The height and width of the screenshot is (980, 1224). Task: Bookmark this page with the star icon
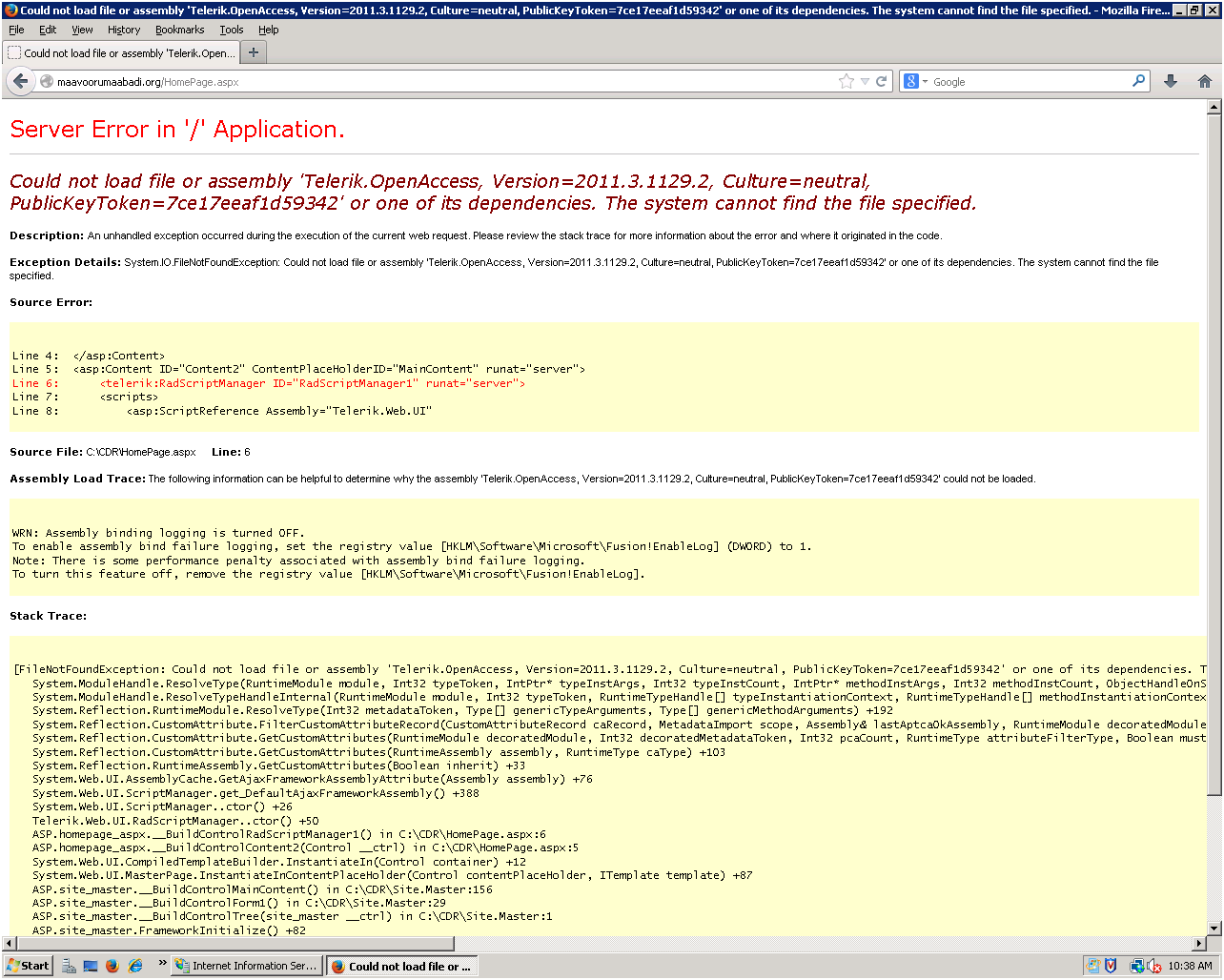846,82
